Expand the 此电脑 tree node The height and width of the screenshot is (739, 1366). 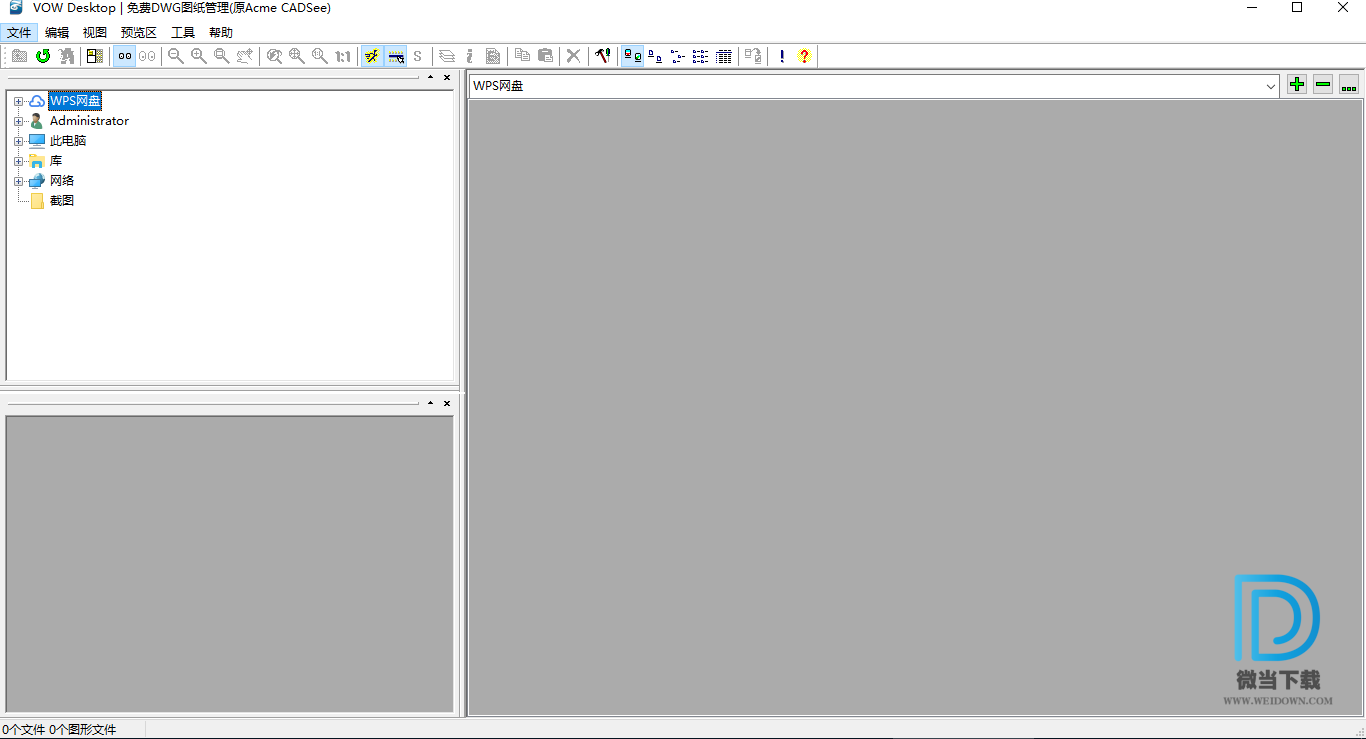tap(18, 141)
